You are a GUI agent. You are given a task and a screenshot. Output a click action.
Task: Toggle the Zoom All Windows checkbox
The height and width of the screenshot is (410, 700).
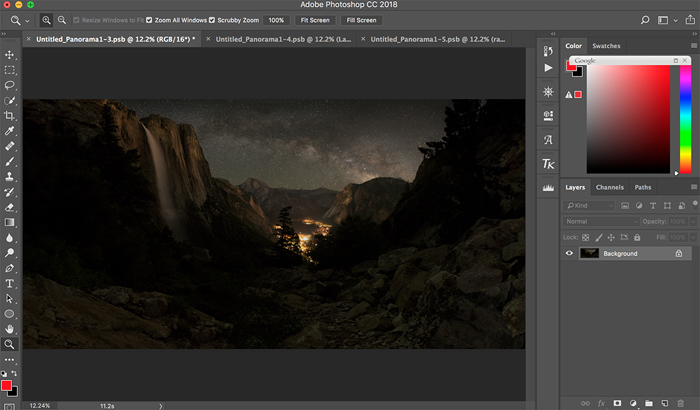tap(149, 20)
